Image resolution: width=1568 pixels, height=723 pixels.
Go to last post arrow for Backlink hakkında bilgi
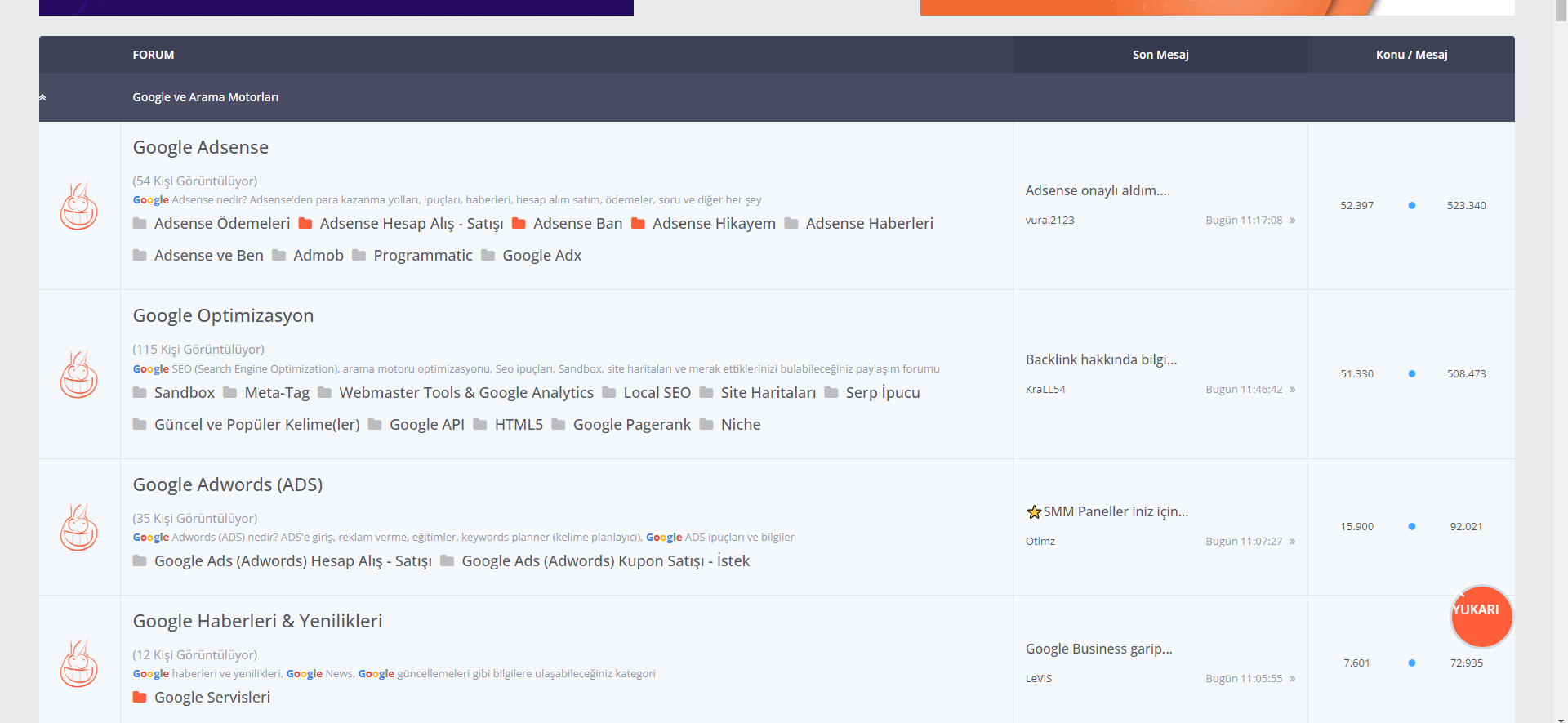click(x=1292, y=390)
